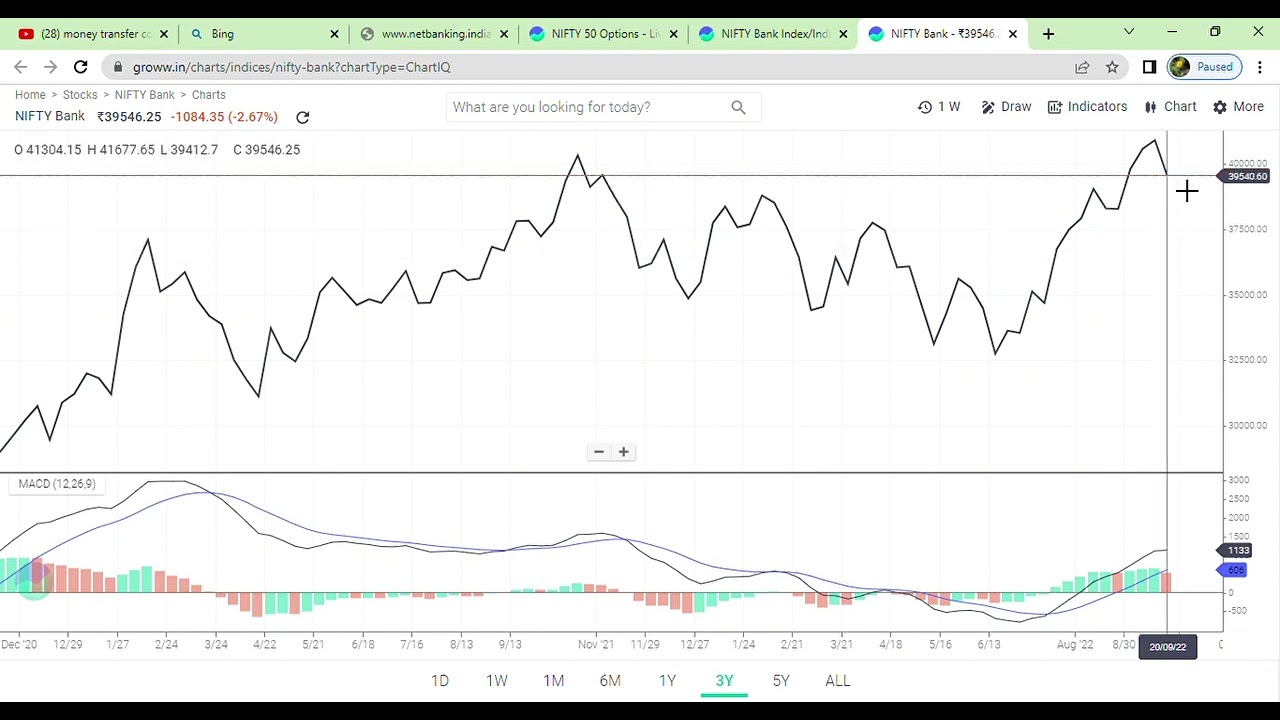Open the Charts breadcrumb link
Viewport: 1280px width, 720px height.
(x=208, y=95)
